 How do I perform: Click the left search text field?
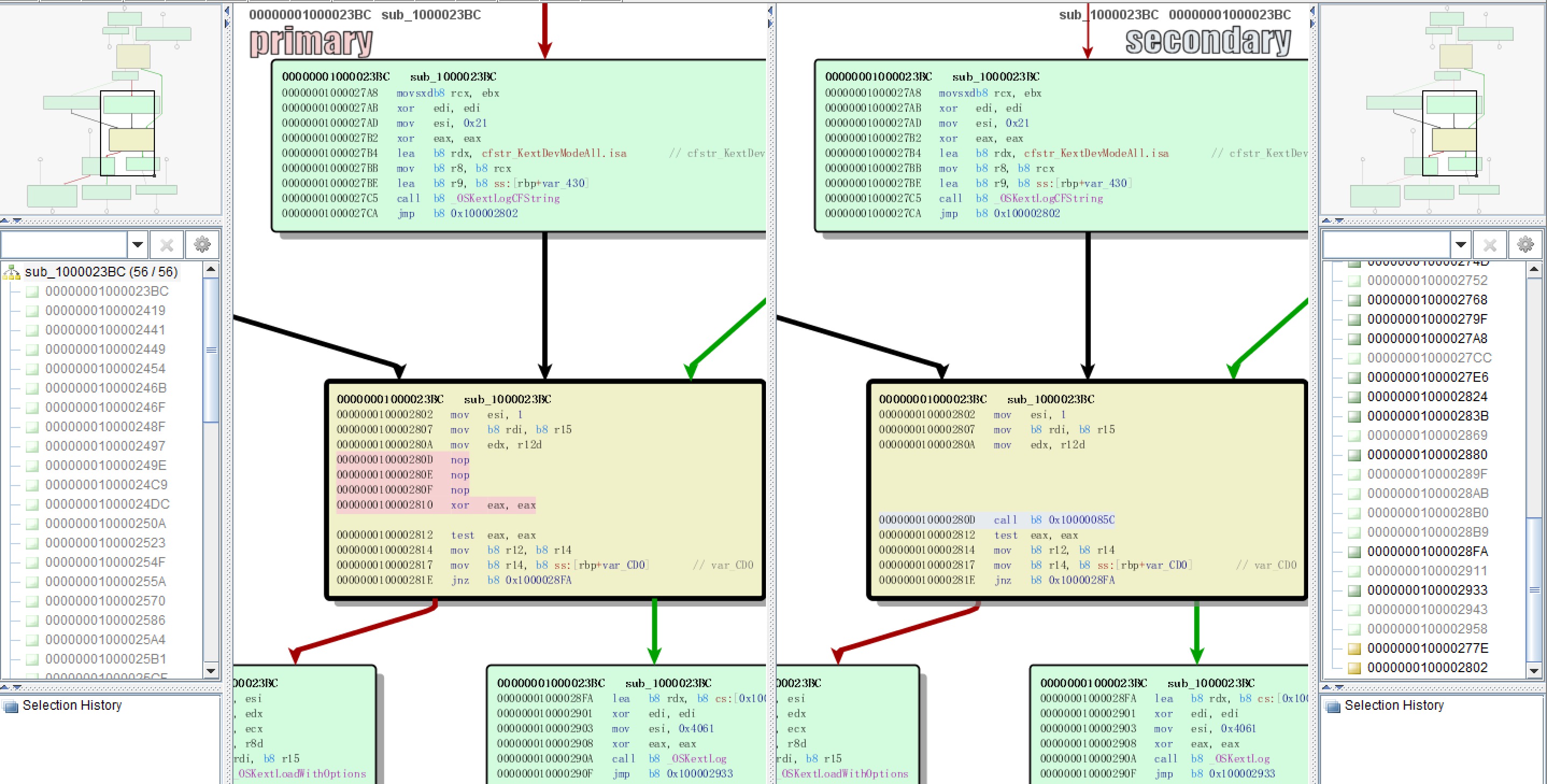click(x=63, y=244)
